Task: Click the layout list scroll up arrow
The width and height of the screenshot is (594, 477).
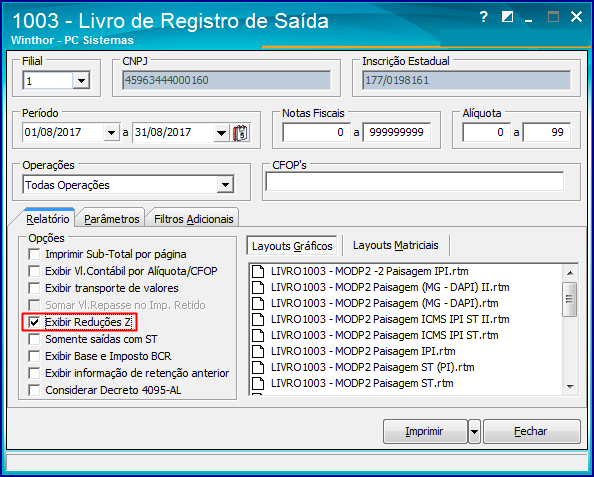Action: [570, 273]
